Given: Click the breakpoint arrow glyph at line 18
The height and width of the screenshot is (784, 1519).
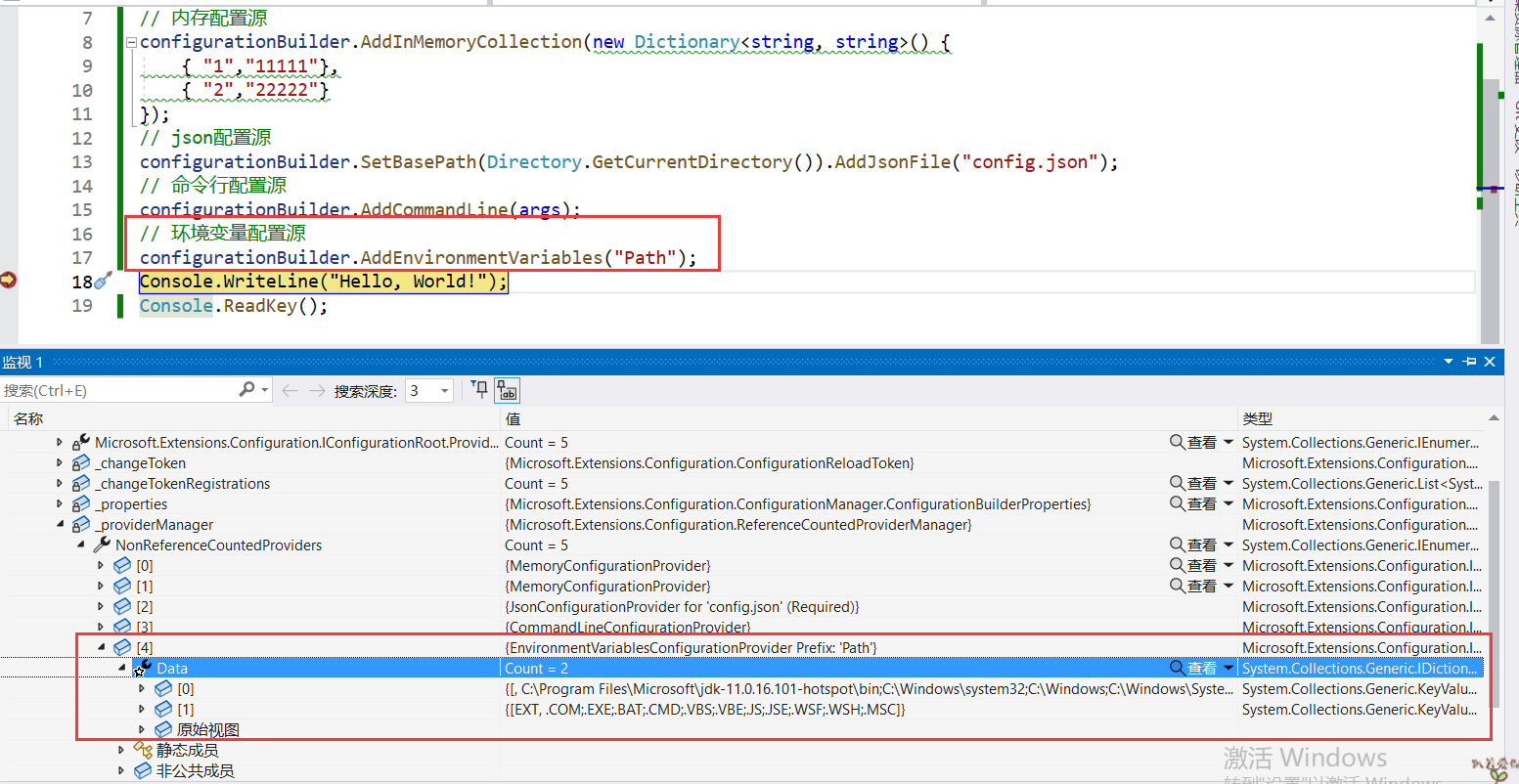Looking at the screenshot, I should pyautogui.click(x=9, y=281).
